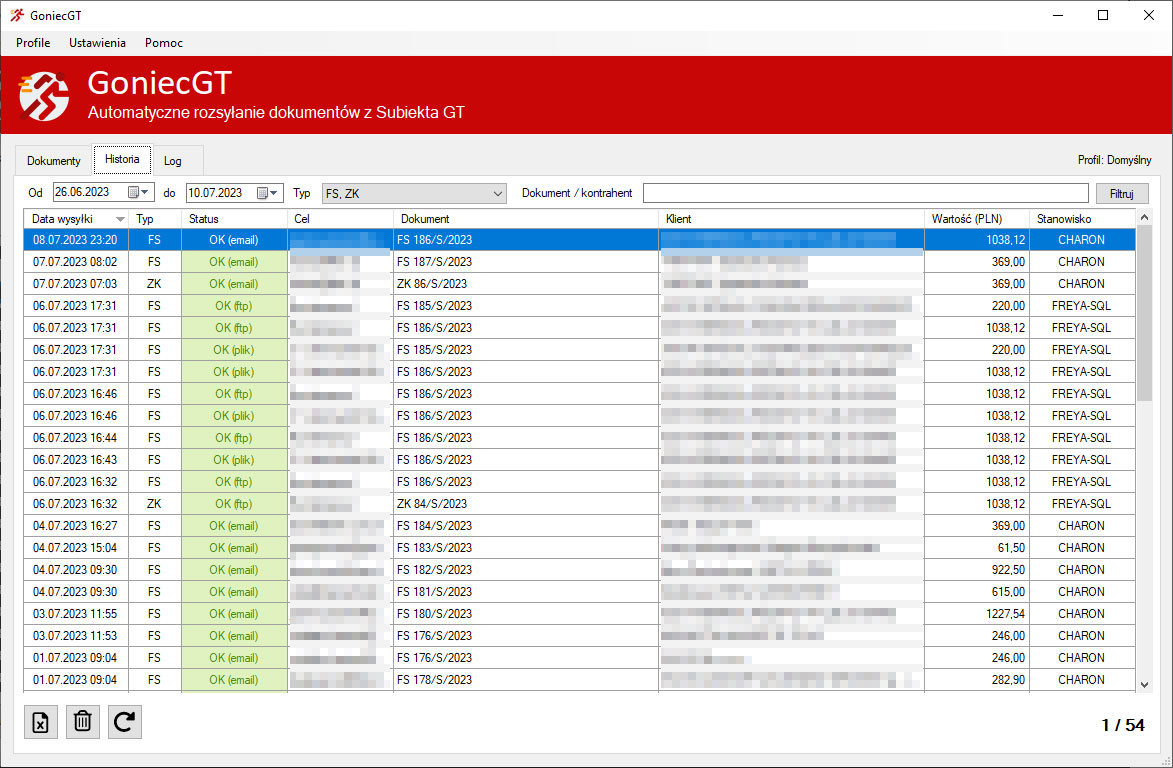This screenshot has width=1173, height=768.
Task: Click document cell FS 180/S/2023
Action: pyautogui.click(x=526, y=614)
